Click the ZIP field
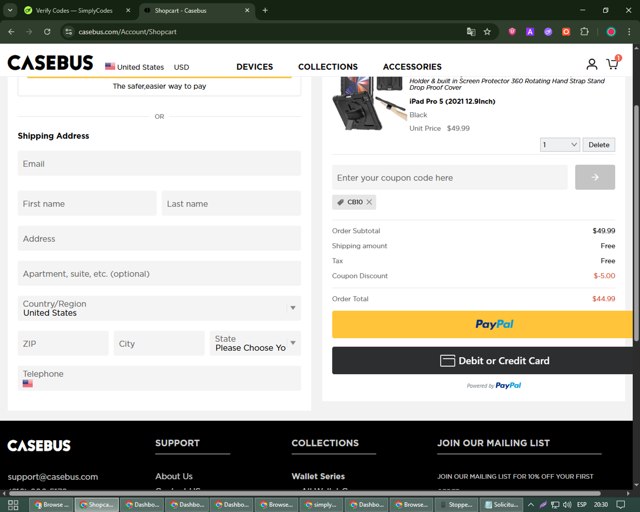 click(63, 343)
